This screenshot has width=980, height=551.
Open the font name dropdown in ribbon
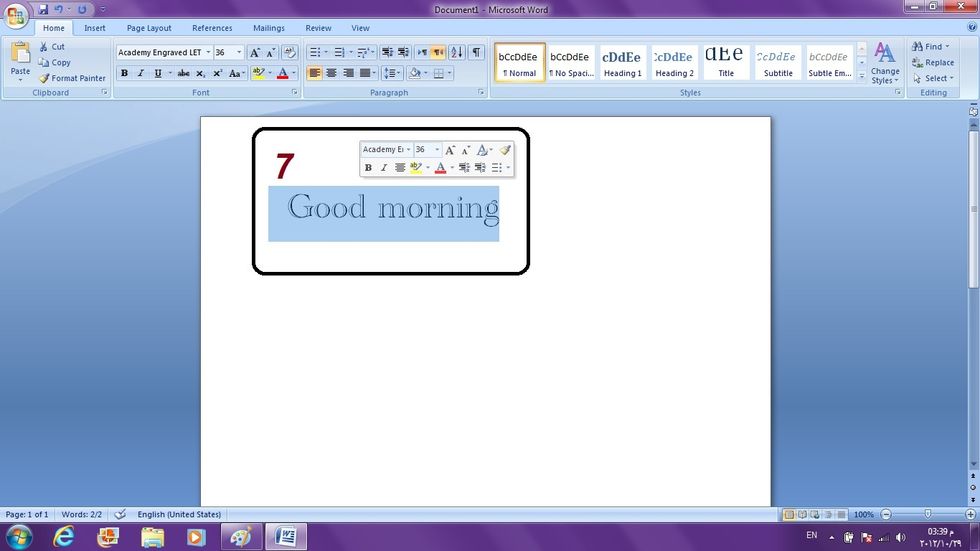point(208,52)
